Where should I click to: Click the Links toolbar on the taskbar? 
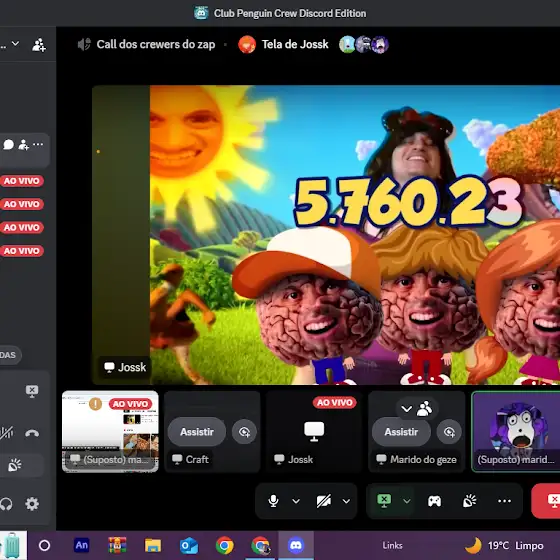(392, 545)
